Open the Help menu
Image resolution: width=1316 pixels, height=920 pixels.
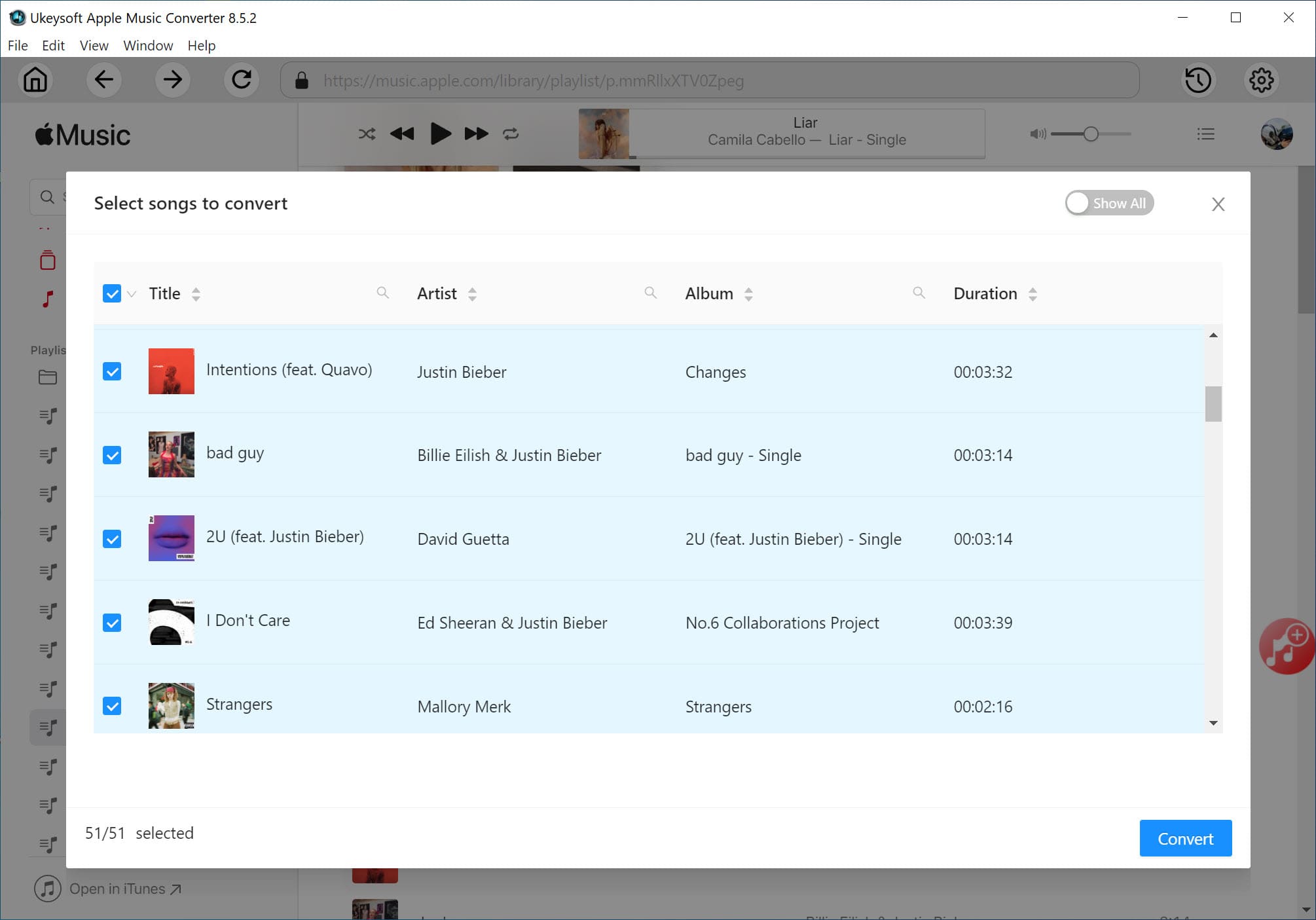click(x=201, y=45)
